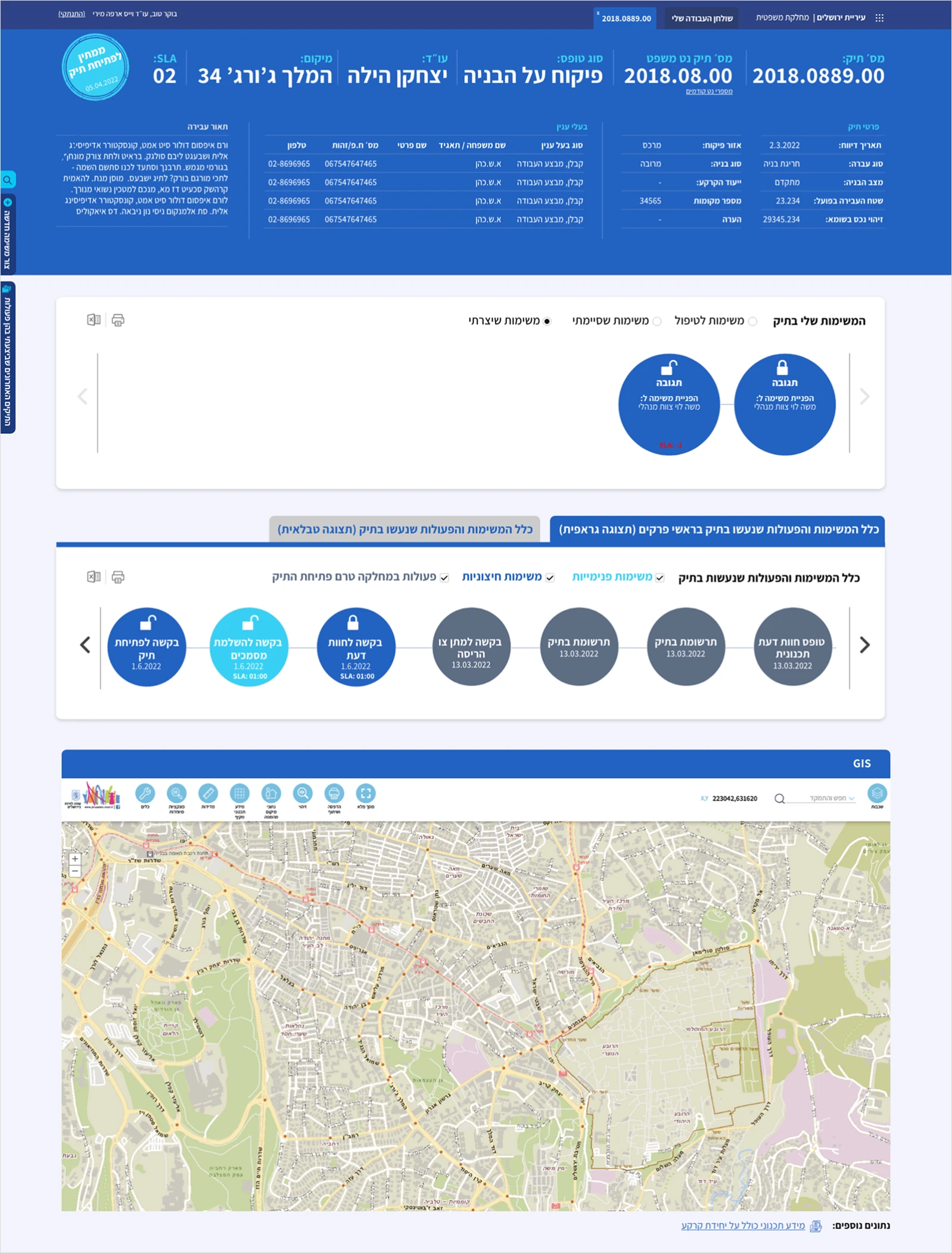Select the 2018.0889.00 case tab
This screenshot has width=952, height=1253.
point(626,18)
